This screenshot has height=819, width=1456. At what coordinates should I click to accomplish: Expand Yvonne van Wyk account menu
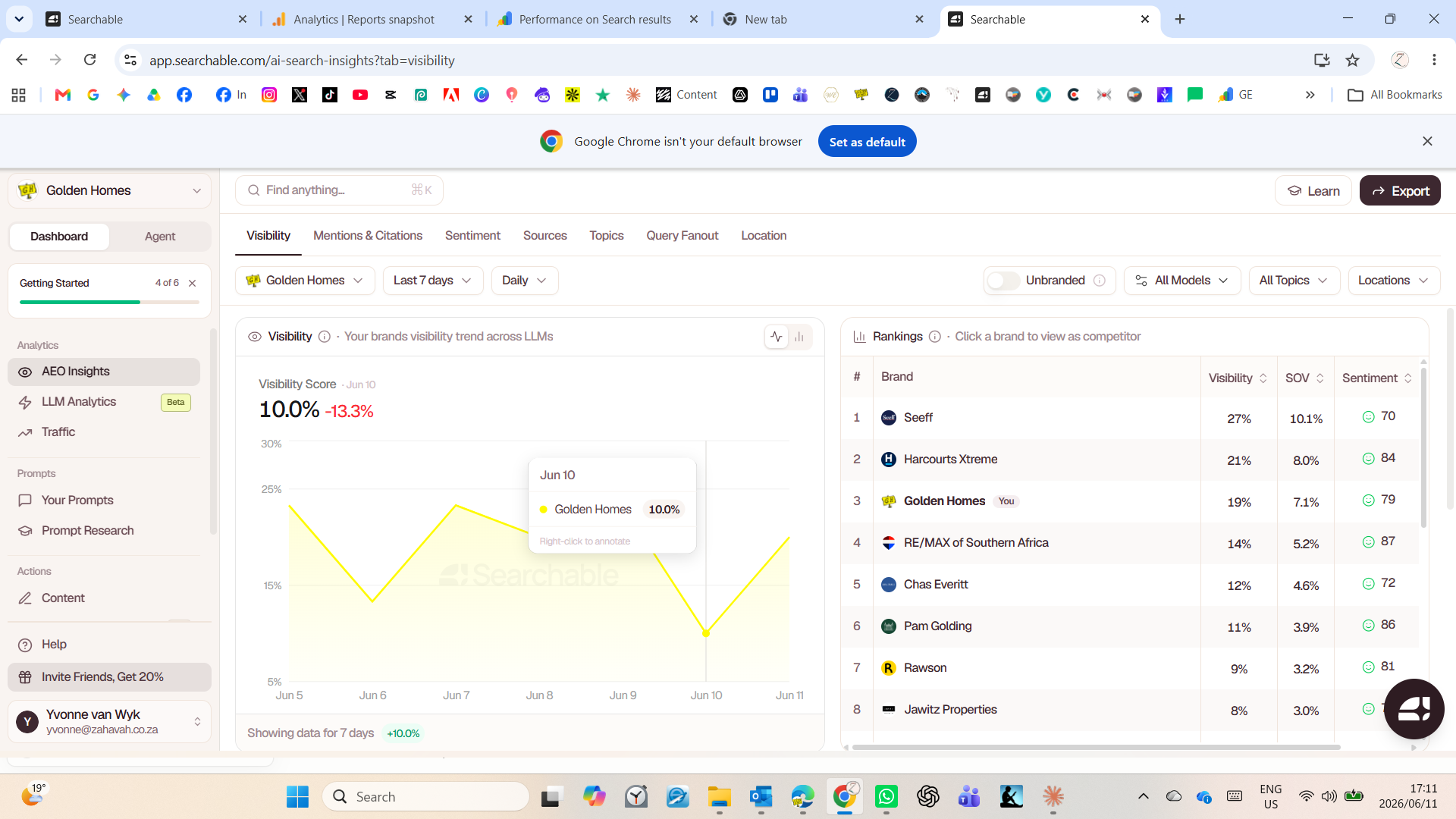coord(110,721)
